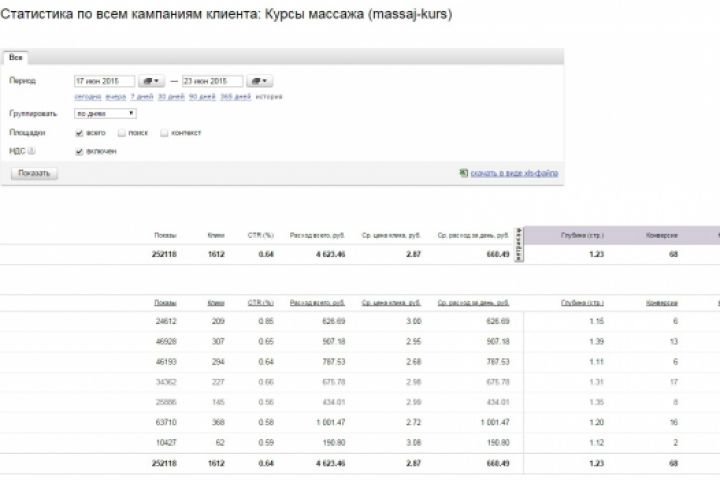Choose the 30 дней period link

pos(171,96)
